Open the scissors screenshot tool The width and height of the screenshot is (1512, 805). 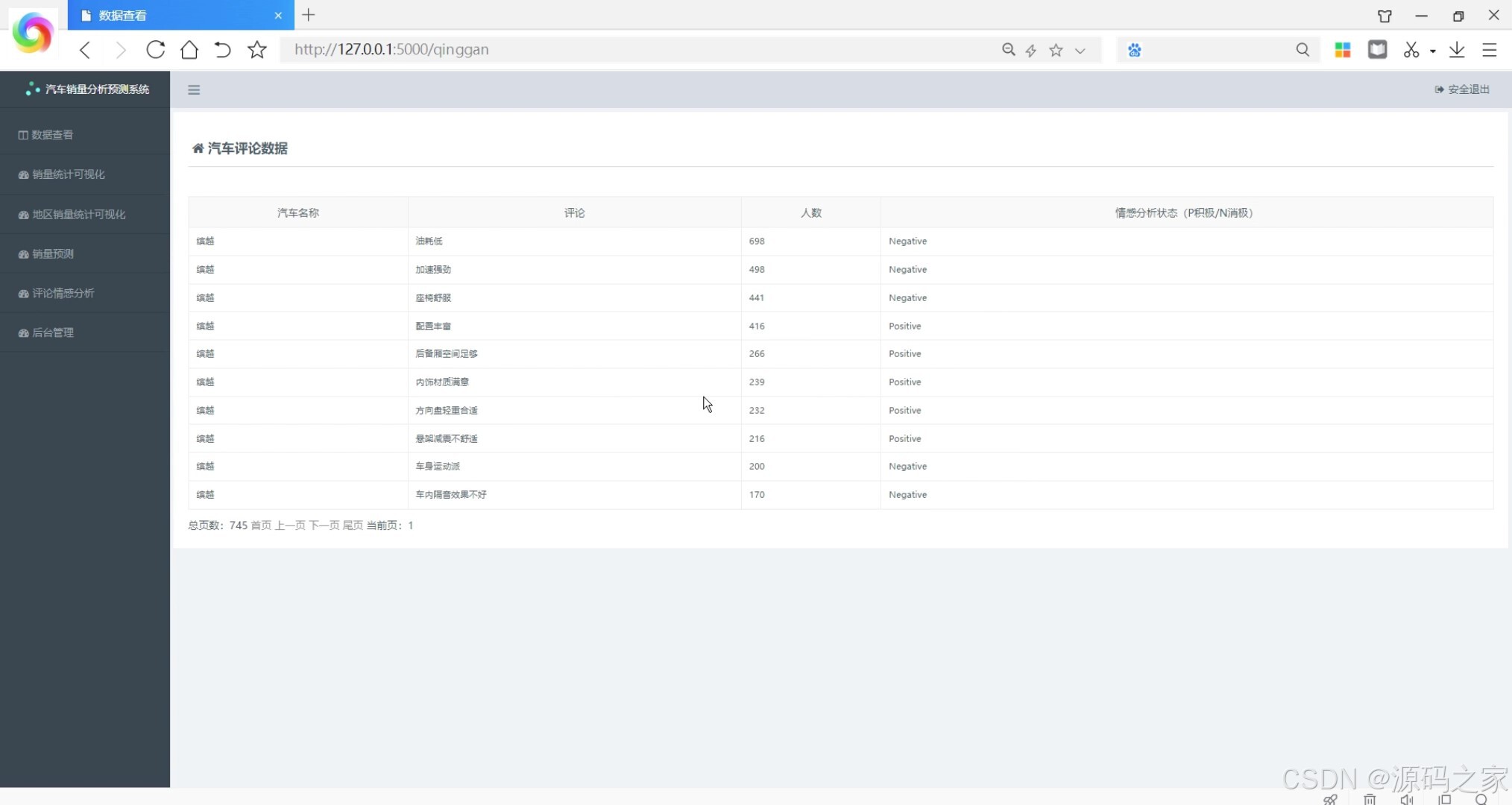pyautogui.click(x=1411, y=50)
